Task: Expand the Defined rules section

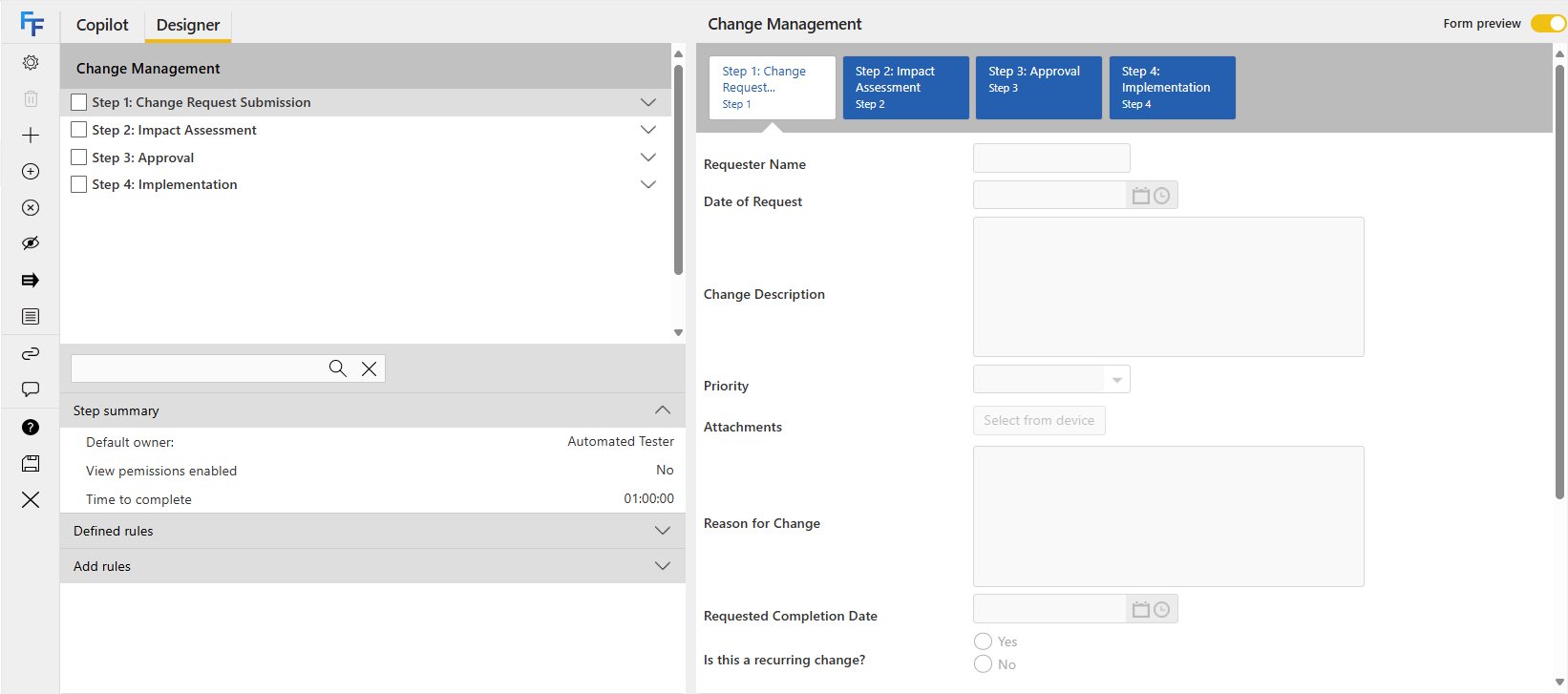Action: point(372,531)
